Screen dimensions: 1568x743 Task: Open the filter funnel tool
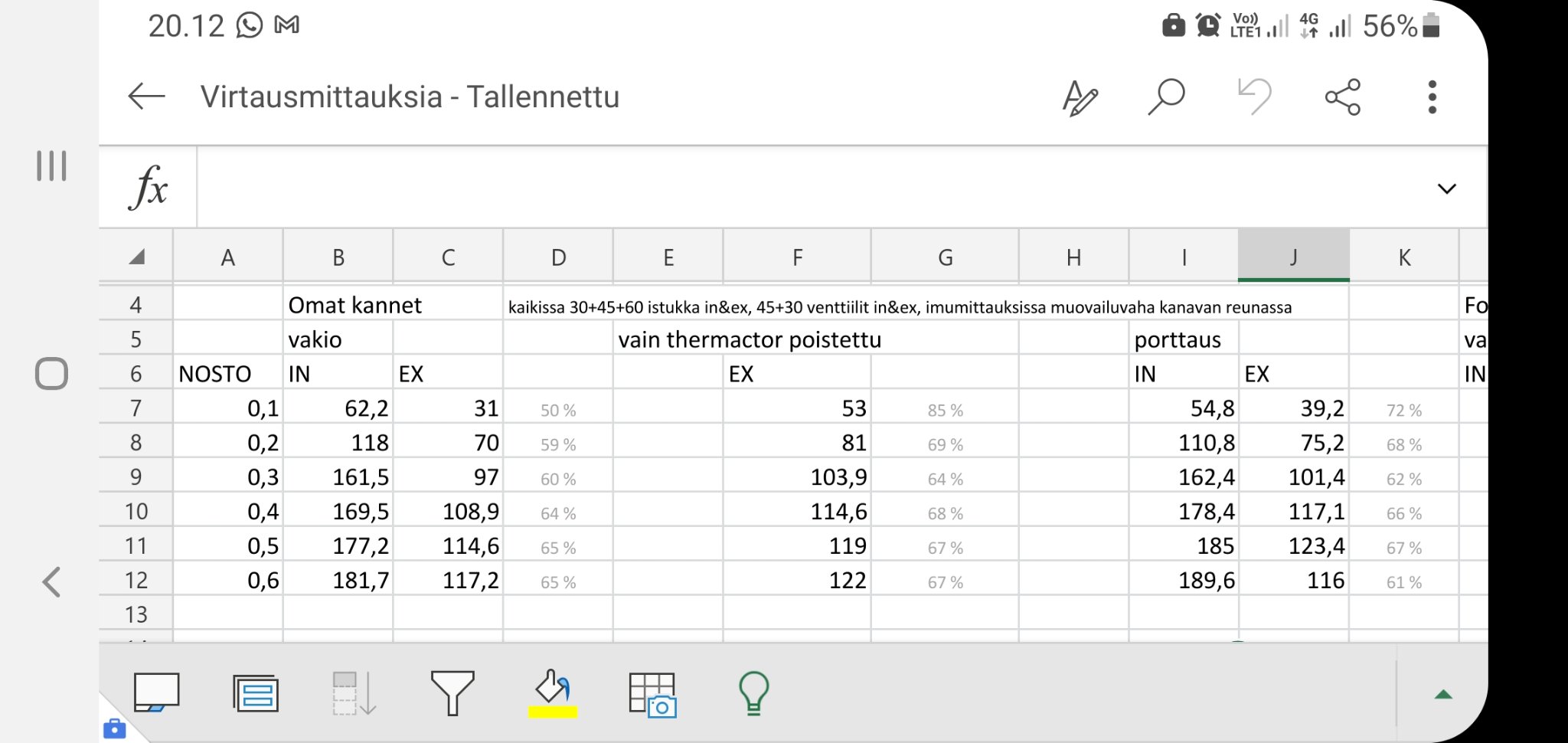[x=452, y=693]
